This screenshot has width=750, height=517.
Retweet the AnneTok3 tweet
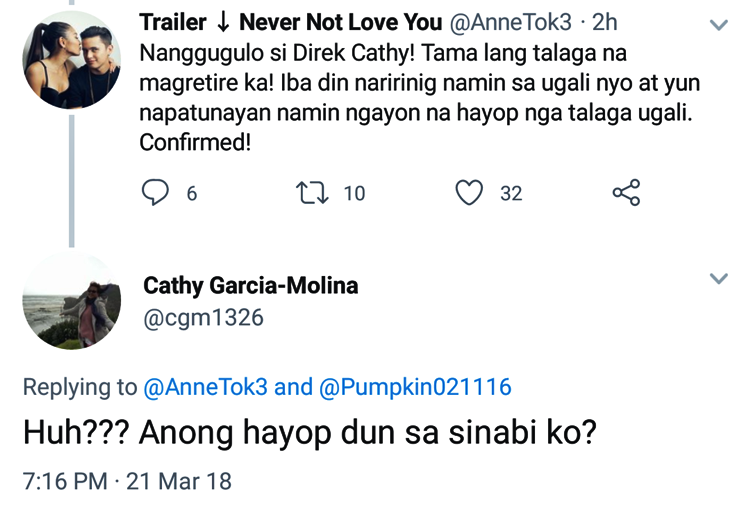(311, 192)
